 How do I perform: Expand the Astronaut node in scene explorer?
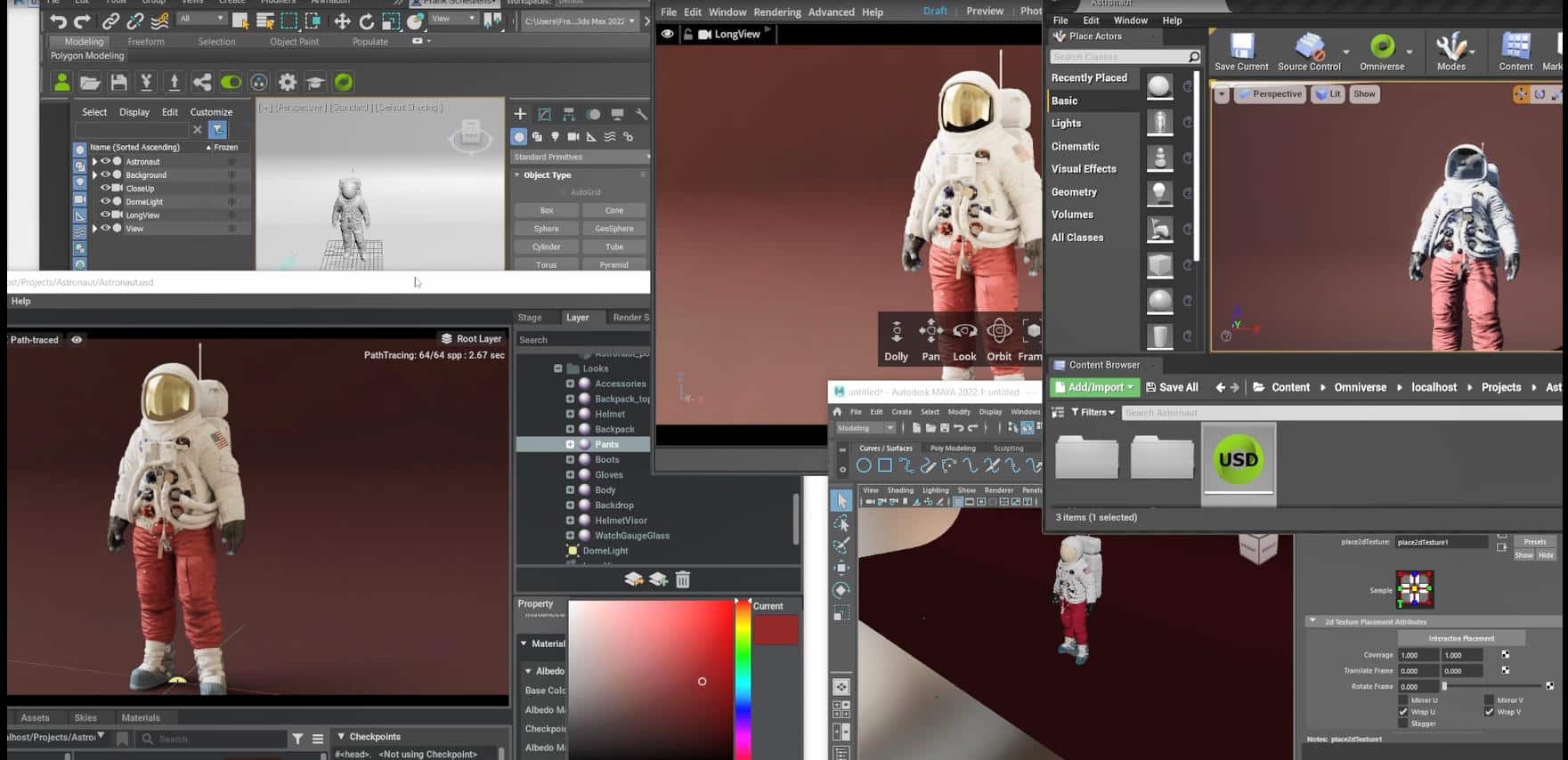94,162
